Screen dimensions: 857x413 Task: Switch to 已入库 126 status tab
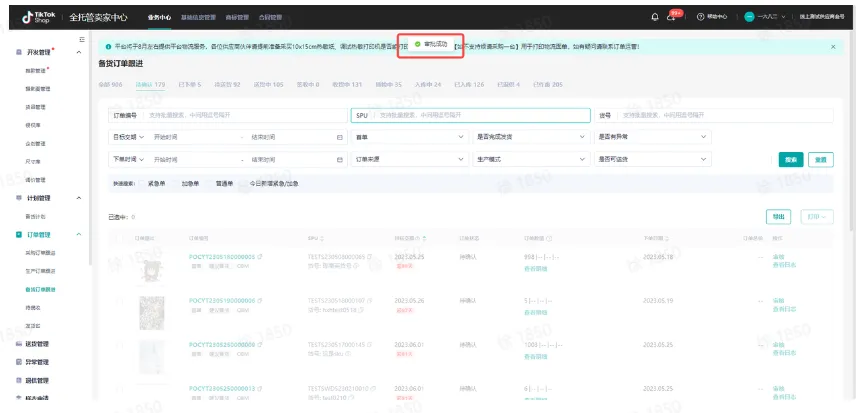click(469, 85)
